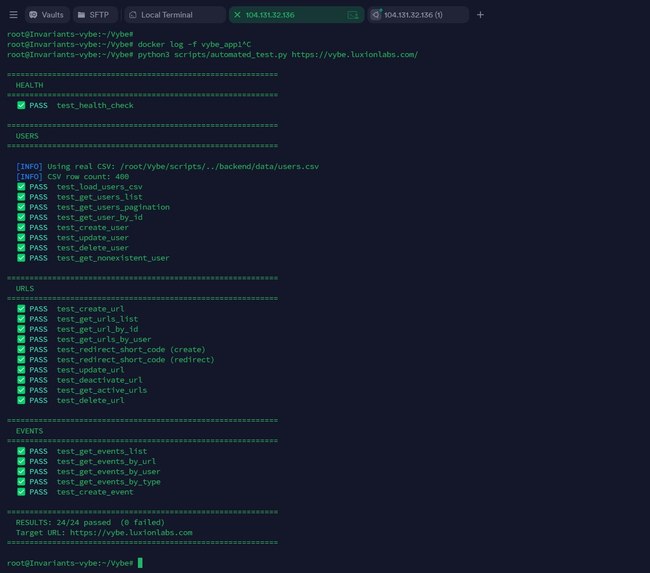Click the URLS section heading
Screen dimensions: 650x573
25,289
